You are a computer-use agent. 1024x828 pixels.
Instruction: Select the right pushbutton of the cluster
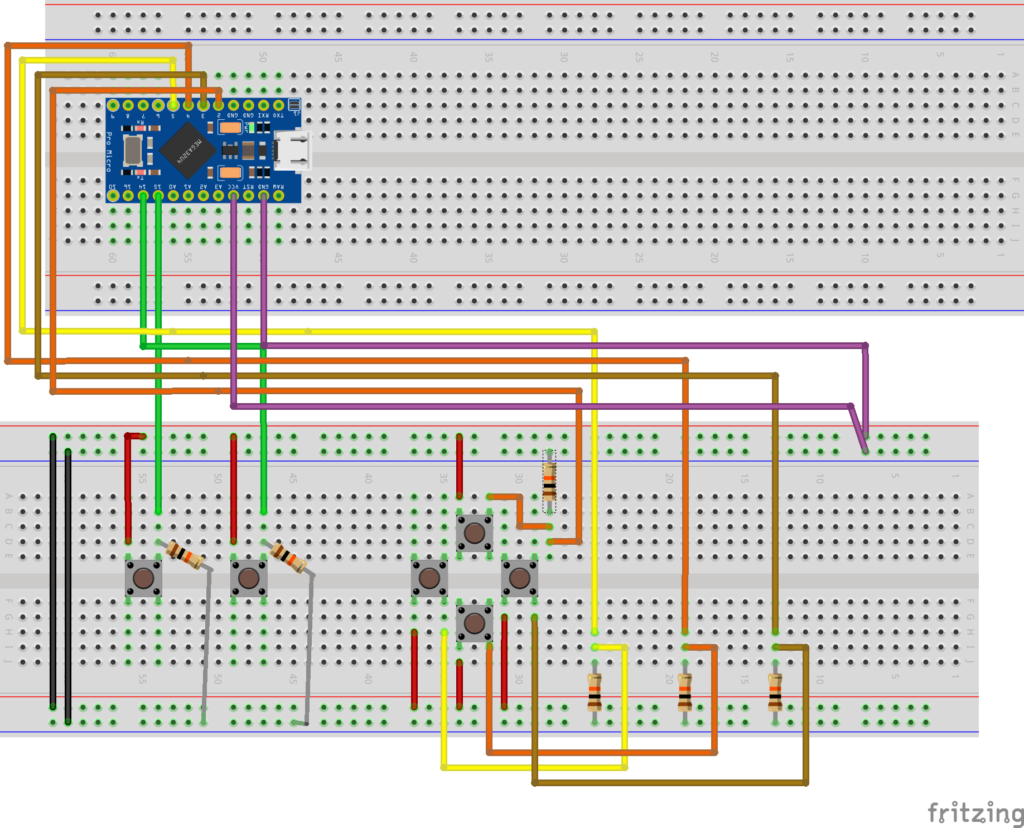click(x=518, y=577)
